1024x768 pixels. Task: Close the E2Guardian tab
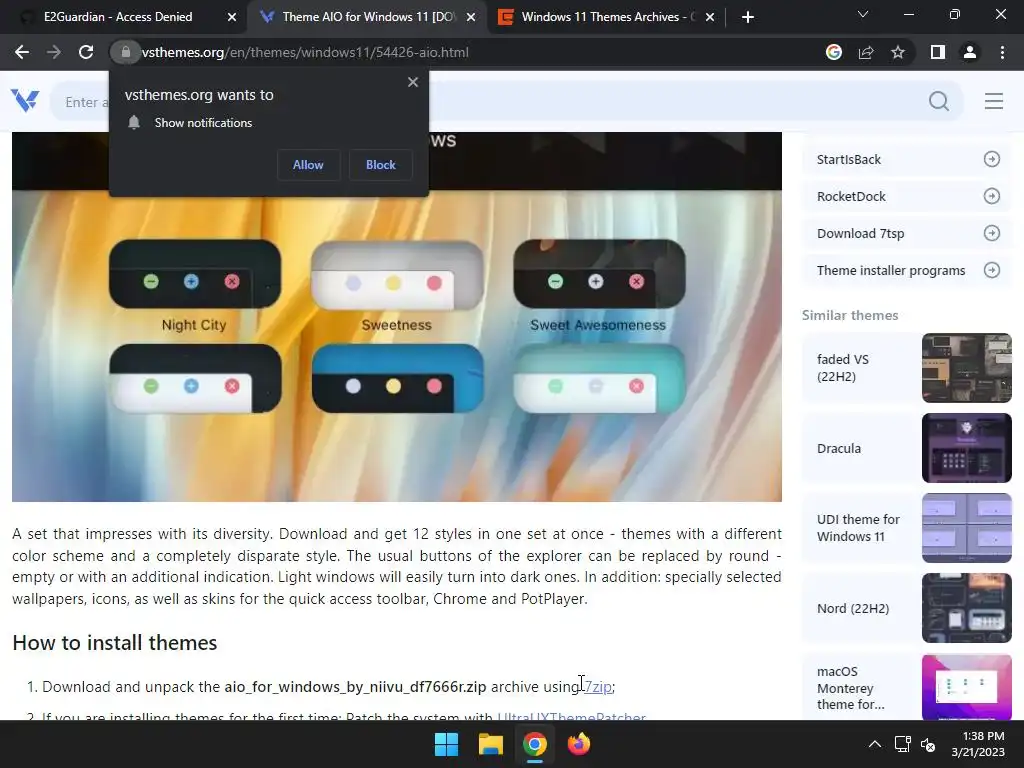[x=232, y=17]
